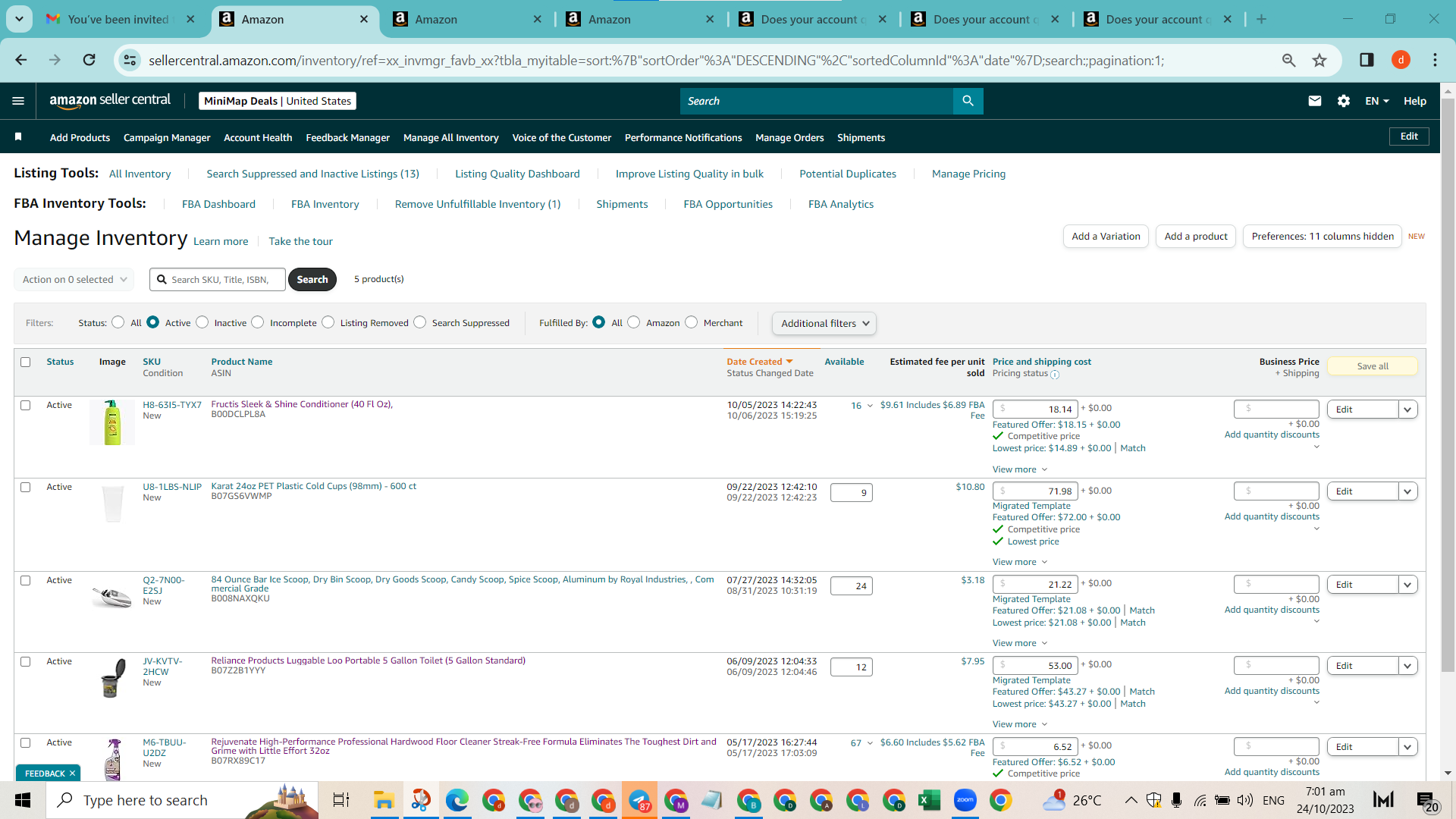Open the FBA Dashboard link
This screenshot has width=1456, height=819.
pyautogui.click(x=218, y=204)
